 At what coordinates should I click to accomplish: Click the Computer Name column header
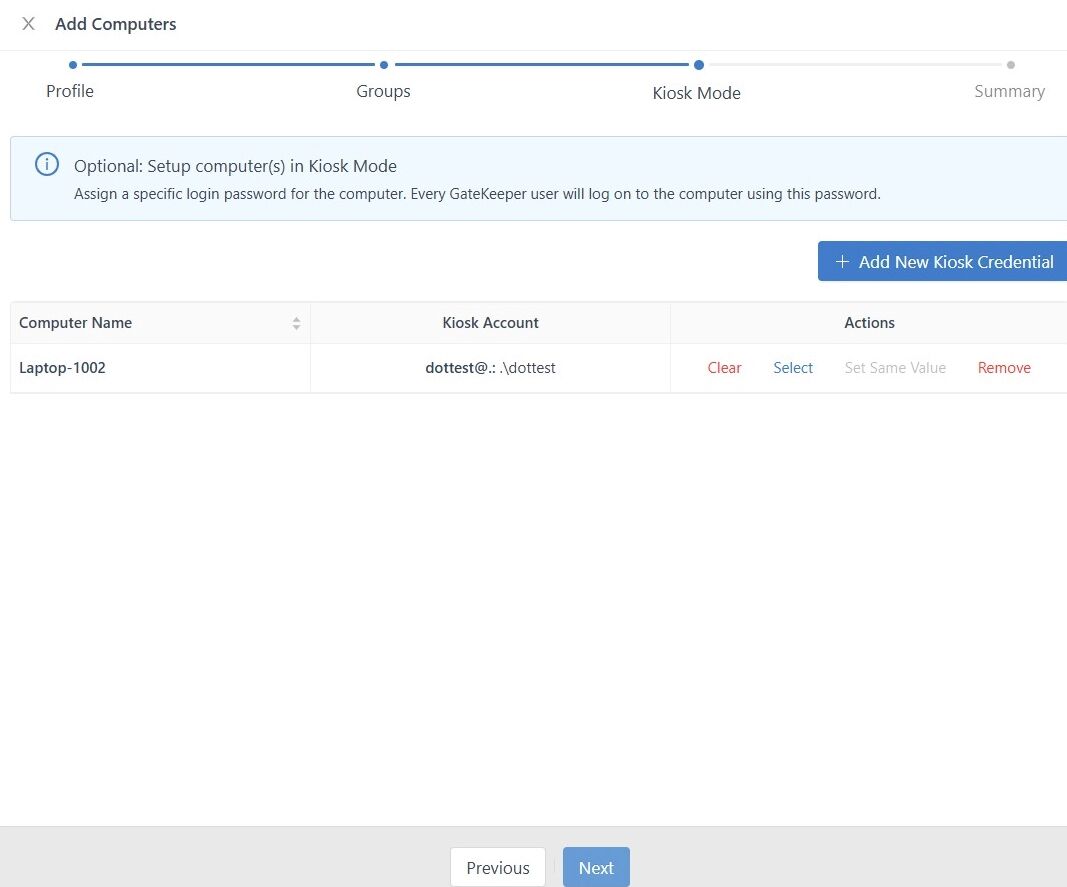coord(160,323)
